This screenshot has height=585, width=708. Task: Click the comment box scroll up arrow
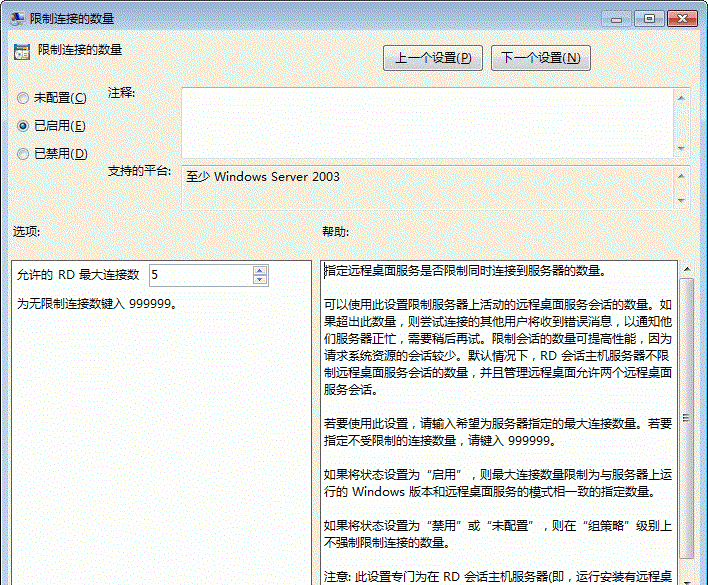click(x=681, y=98)
